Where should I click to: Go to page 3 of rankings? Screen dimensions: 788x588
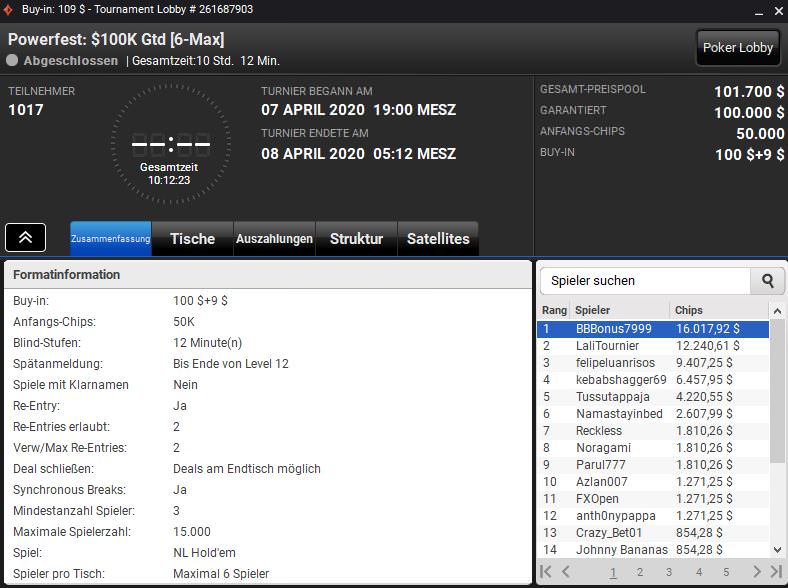click(x=669, y=572)
